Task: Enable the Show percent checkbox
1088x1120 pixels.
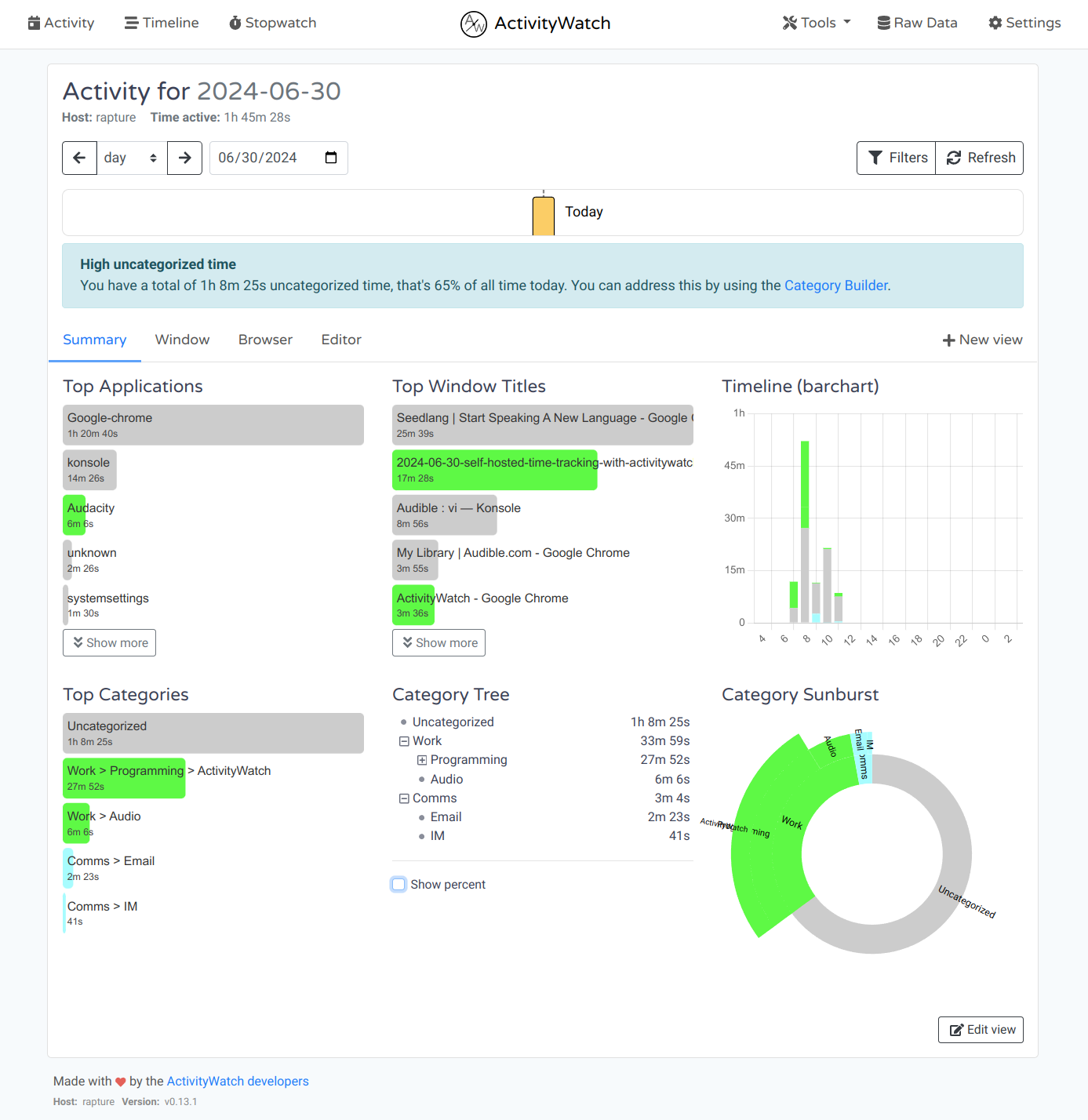Action: pyautogui.click(x=399, y=885)
